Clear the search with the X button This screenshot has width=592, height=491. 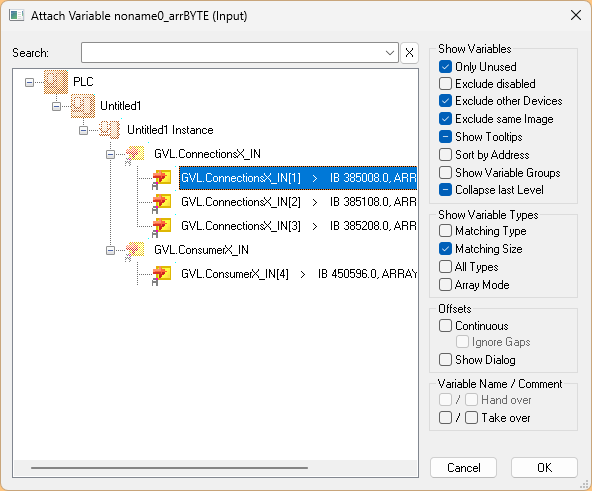[409, 53]
